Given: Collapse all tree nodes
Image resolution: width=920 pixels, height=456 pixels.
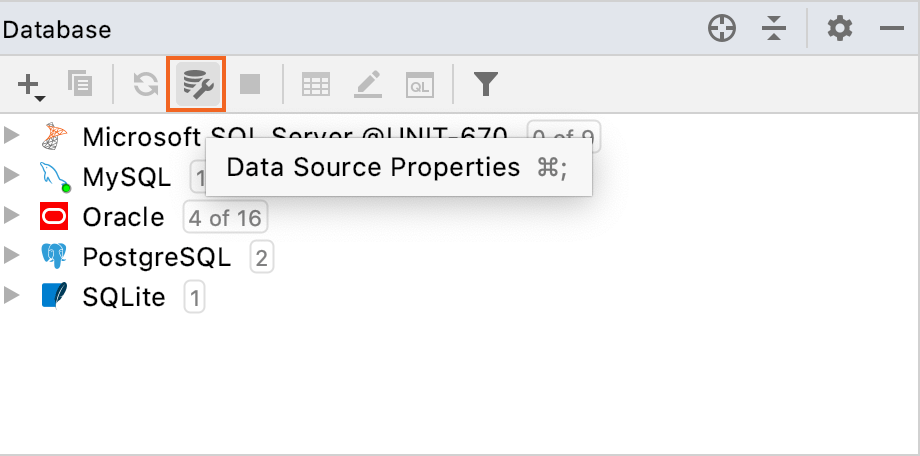Looking at the screenshot, I should coord(774,29).
